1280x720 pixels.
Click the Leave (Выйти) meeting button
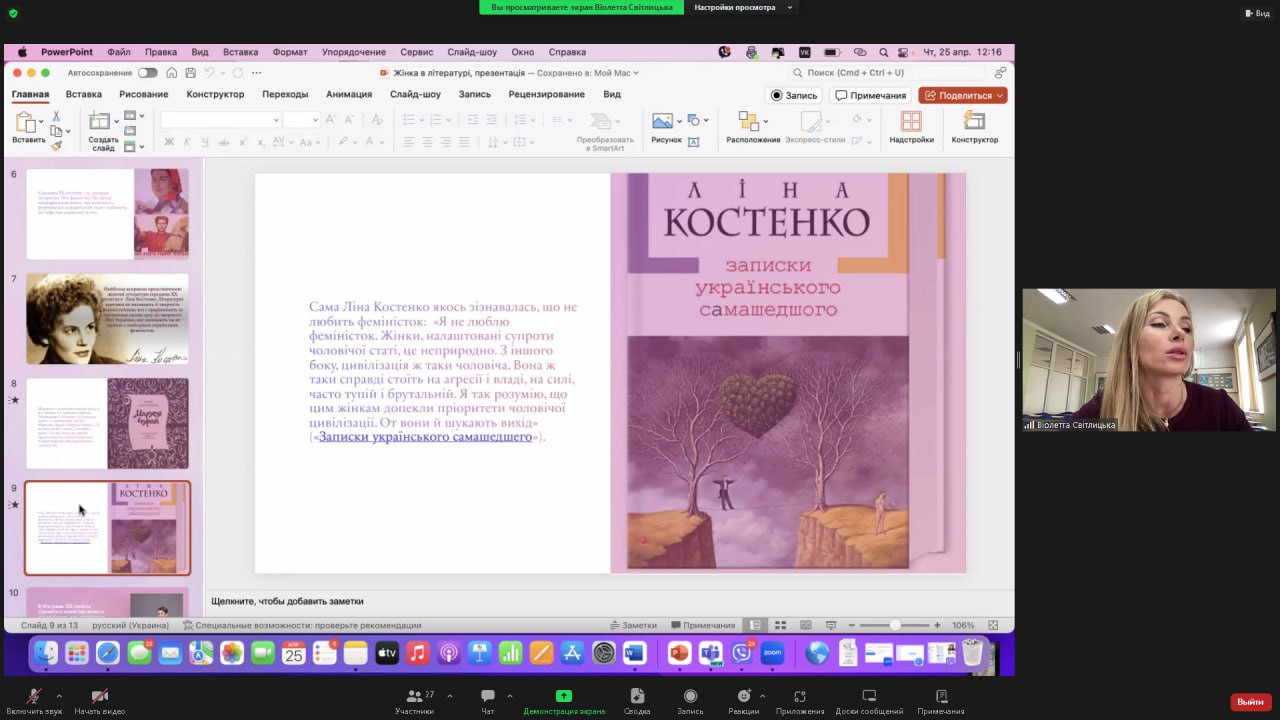coord(1250,702)
